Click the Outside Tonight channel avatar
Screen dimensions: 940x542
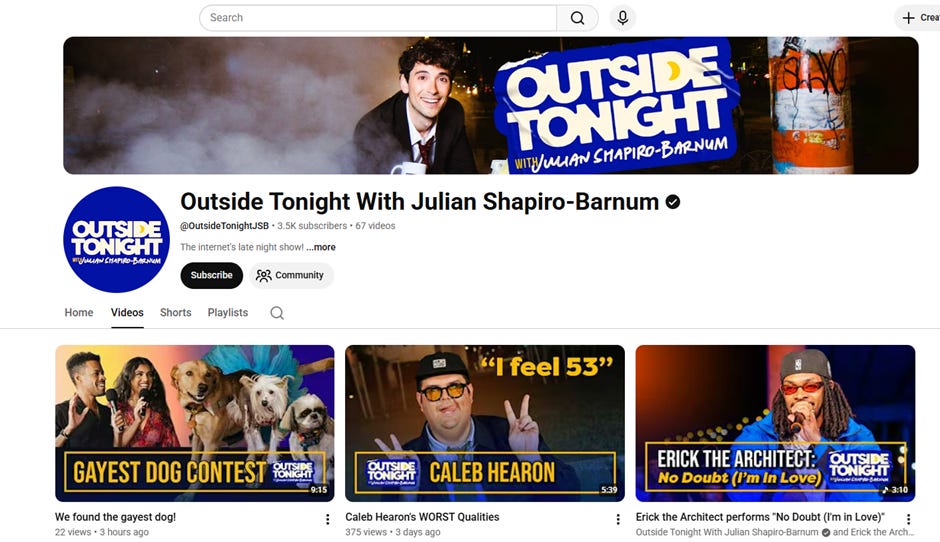tap(116, 239)
